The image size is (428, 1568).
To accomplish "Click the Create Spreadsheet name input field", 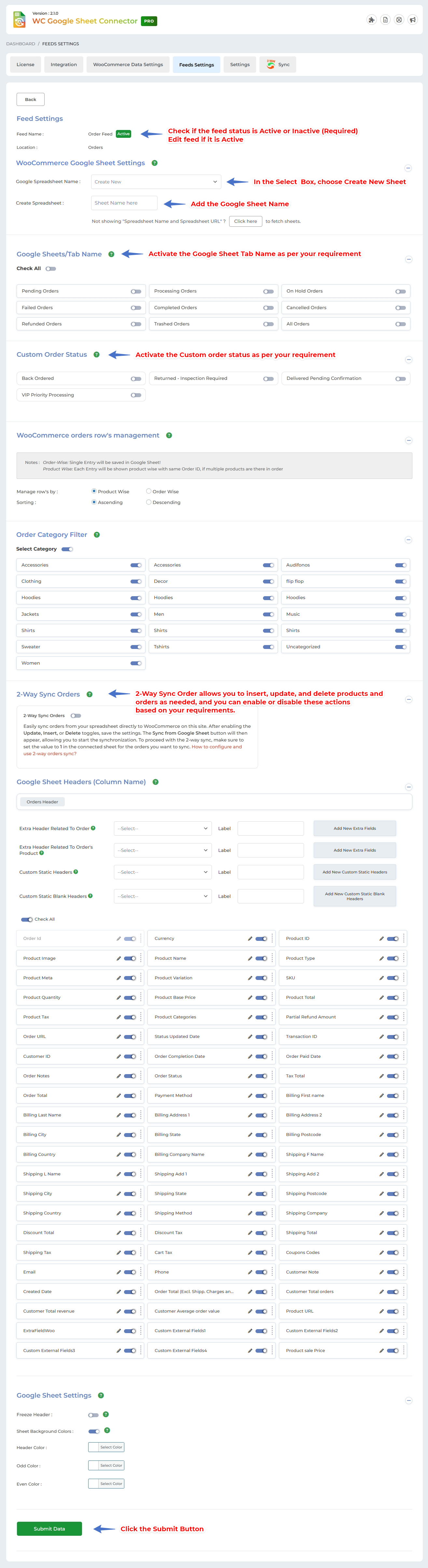I will [x=124, y=203].
